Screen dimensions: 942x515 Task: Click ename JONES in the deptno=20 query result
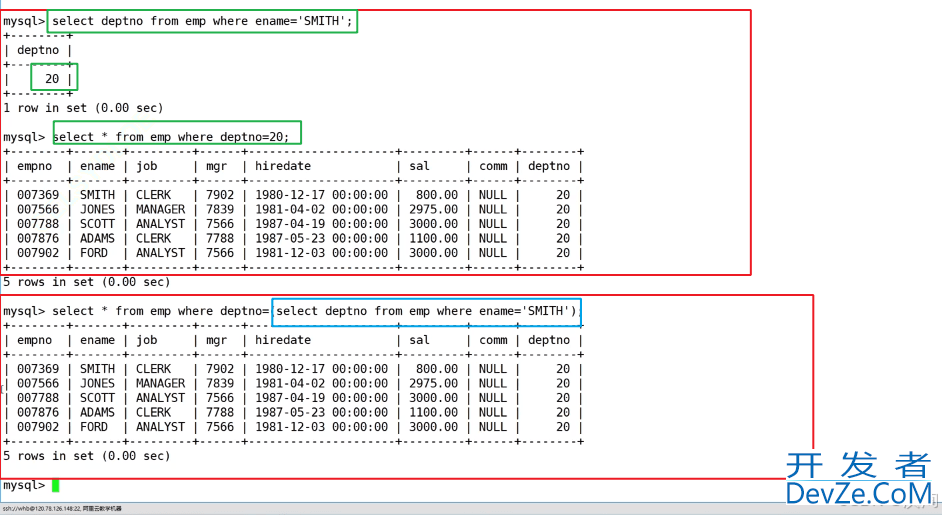click(97, 210)
